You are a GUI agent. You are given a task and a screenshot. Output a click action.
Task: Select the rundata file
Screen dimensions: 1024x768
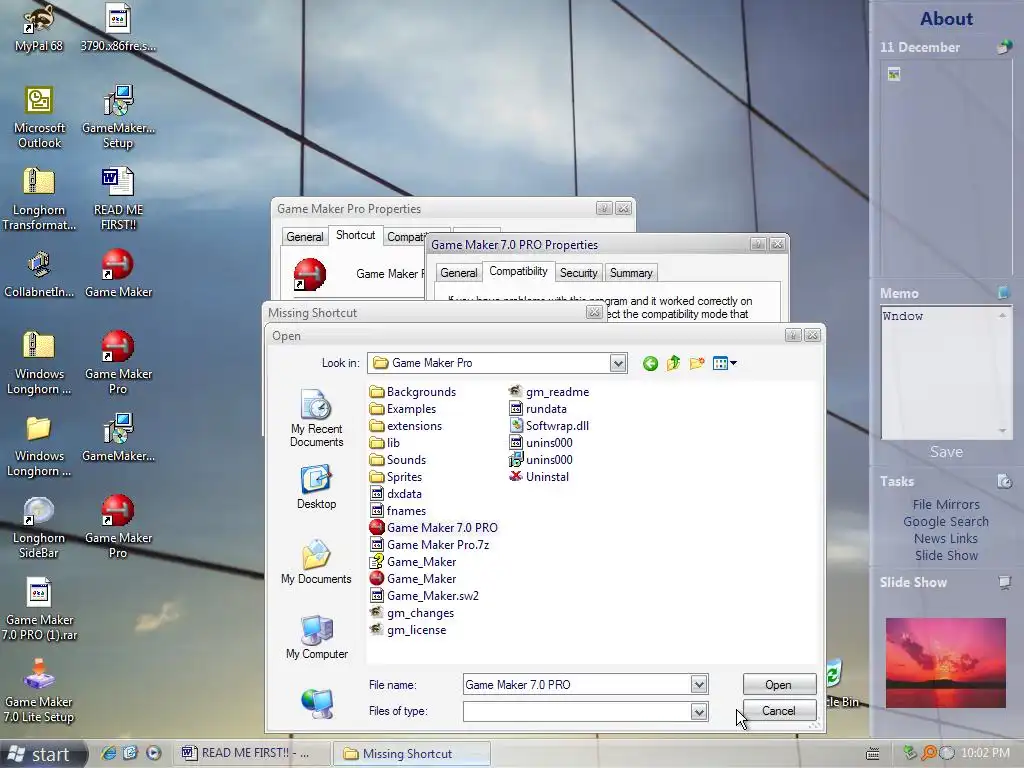[x=538, y=409]
